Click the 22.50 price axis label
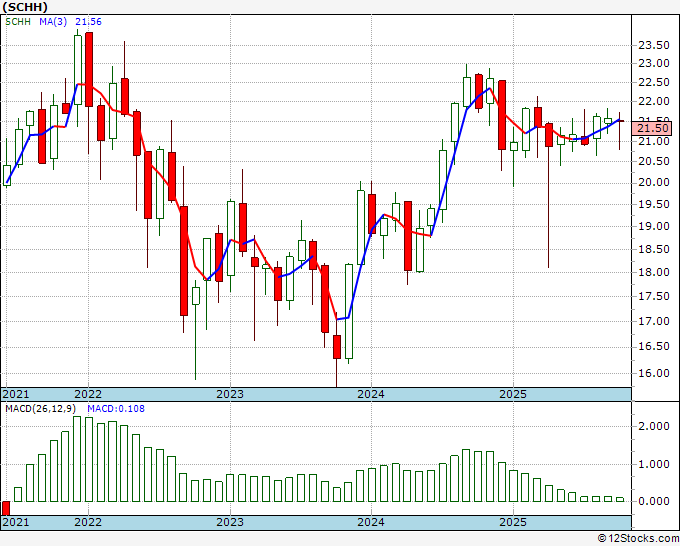This screenshot has width=680, height=546. pos(654,82)
